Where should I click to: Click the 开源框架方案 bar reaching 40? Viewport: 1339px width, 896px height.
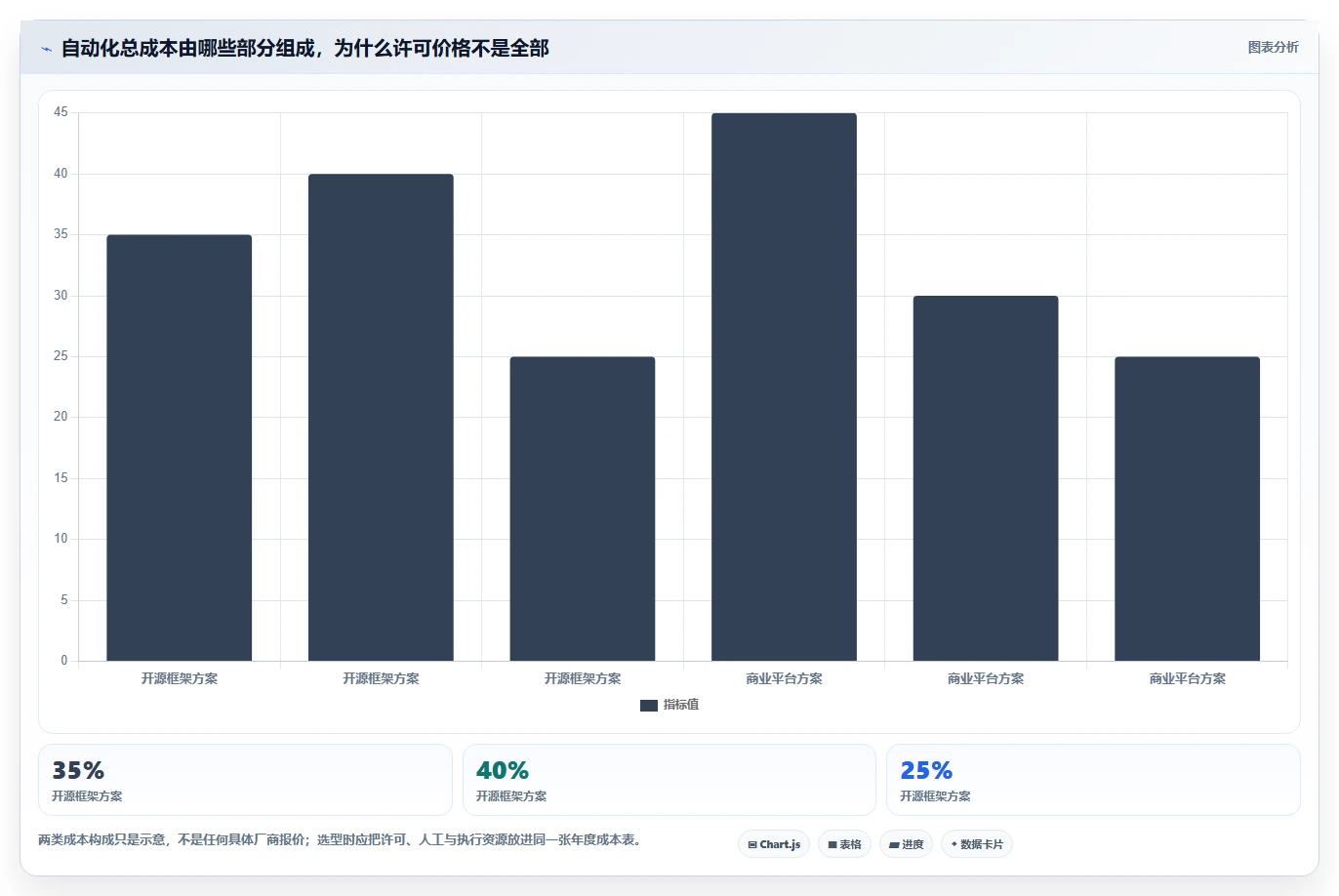coord(381,418)
